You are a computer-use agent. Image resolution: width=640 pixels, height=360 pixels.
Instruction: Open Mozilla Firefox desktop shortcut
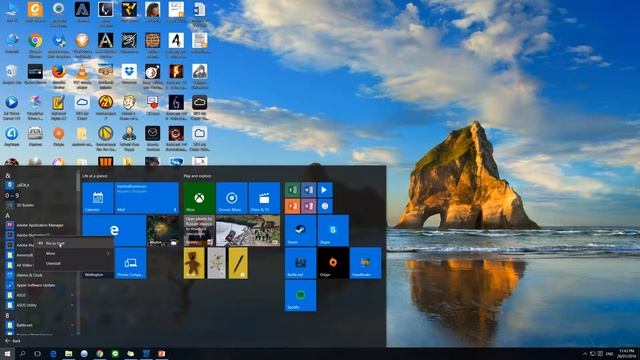tap(59, 75)
